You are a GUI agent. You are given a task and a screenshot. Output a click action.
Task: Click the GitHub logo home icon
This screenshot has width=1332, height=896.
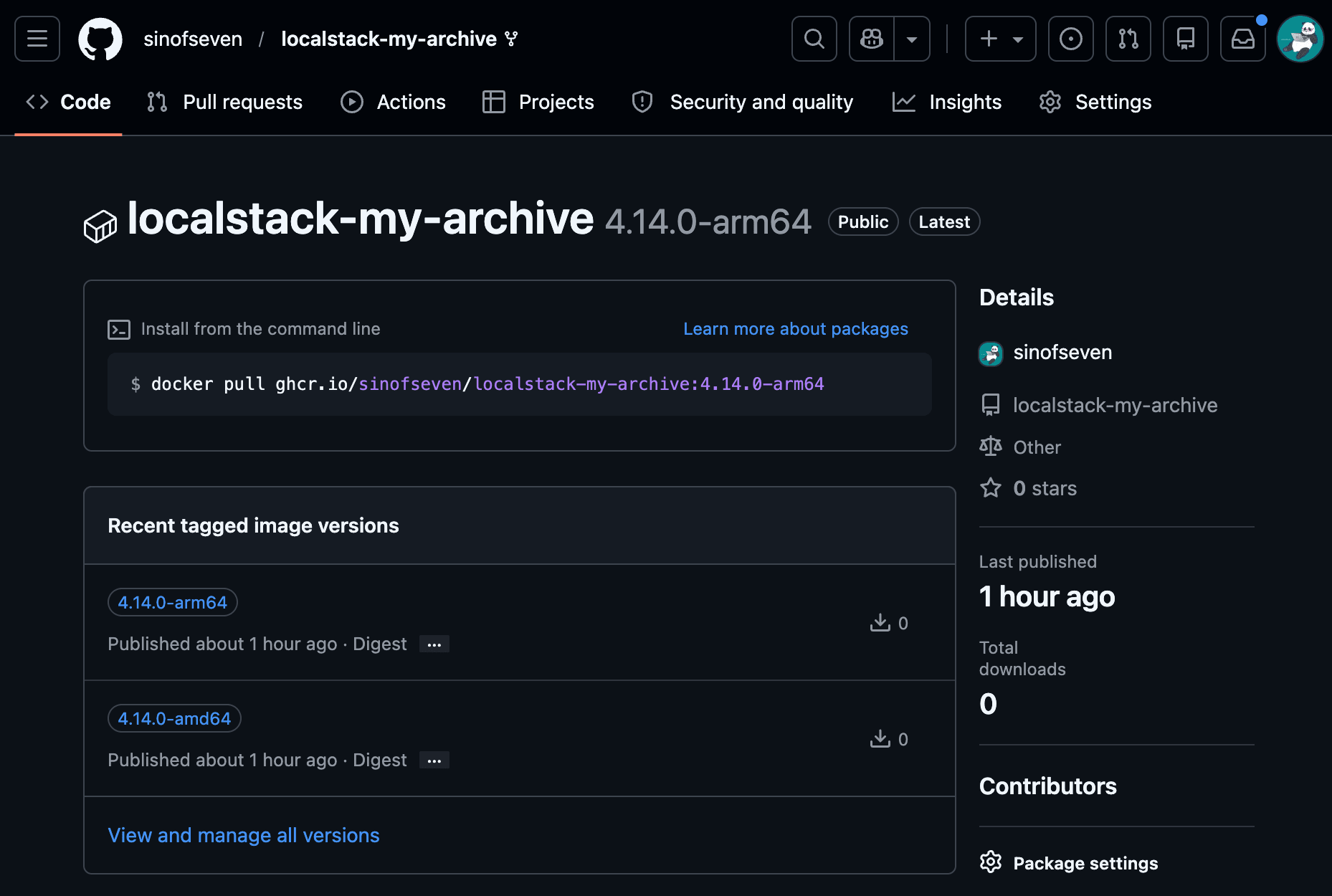[x=100, y=39]
